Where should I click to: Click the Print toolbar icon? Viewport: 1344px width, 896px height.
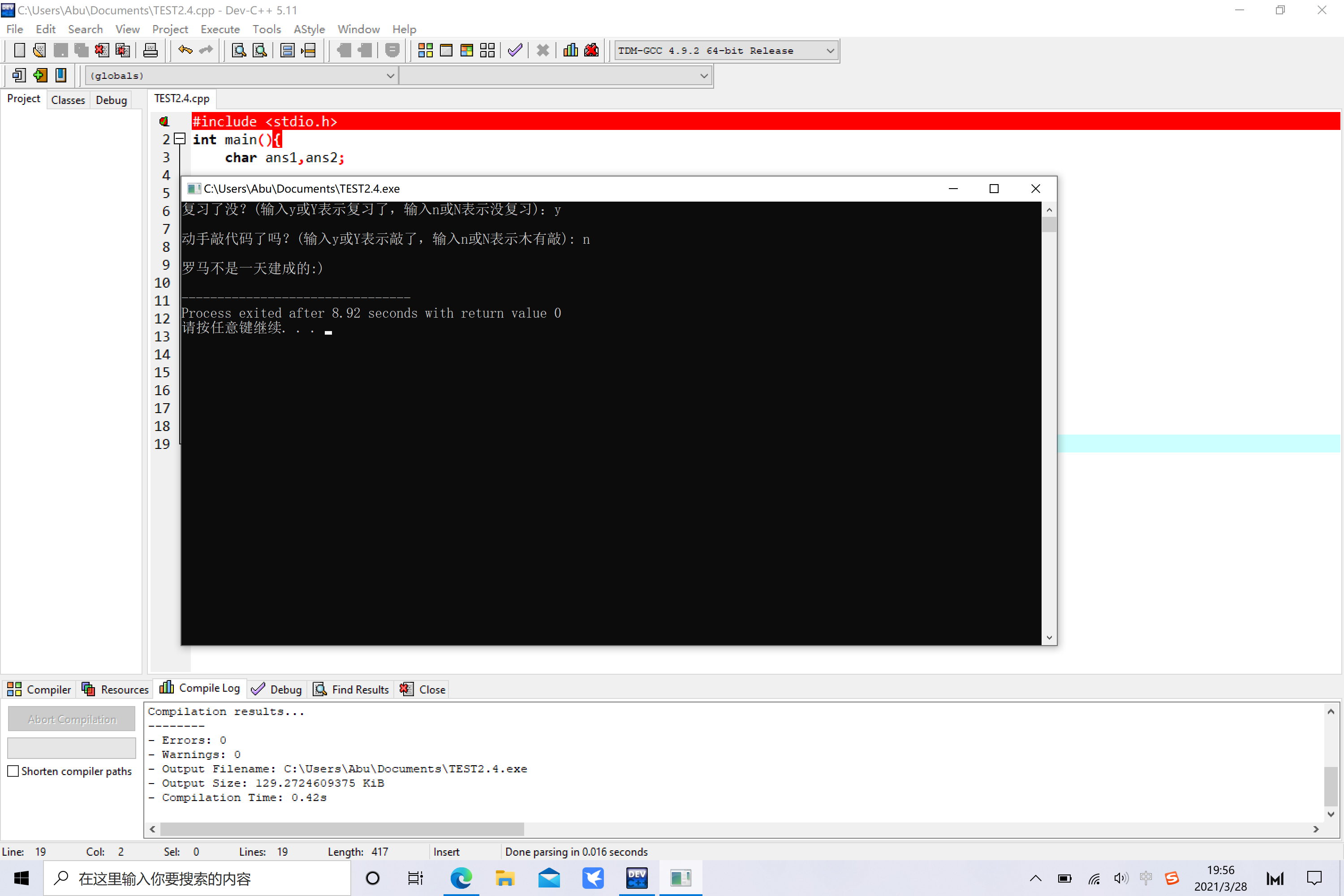tap(150, 50)
